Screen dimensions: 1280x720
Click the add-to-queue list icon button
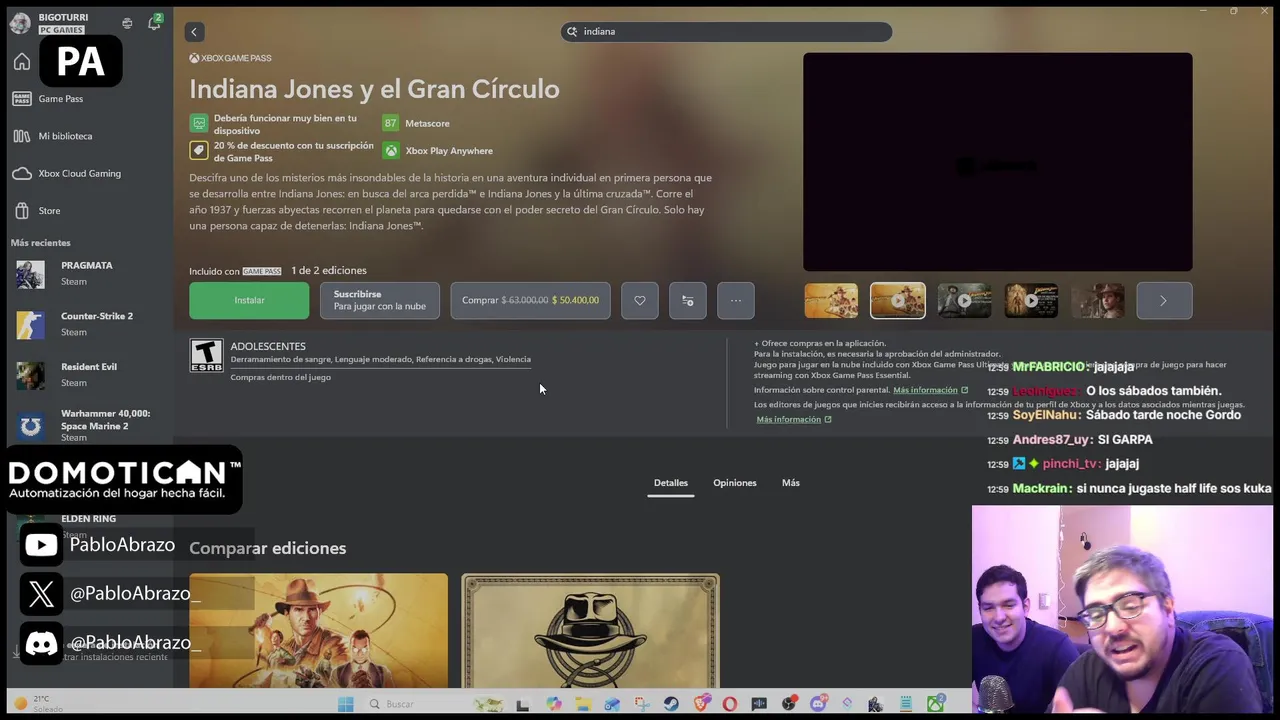[x=688, y=300]
